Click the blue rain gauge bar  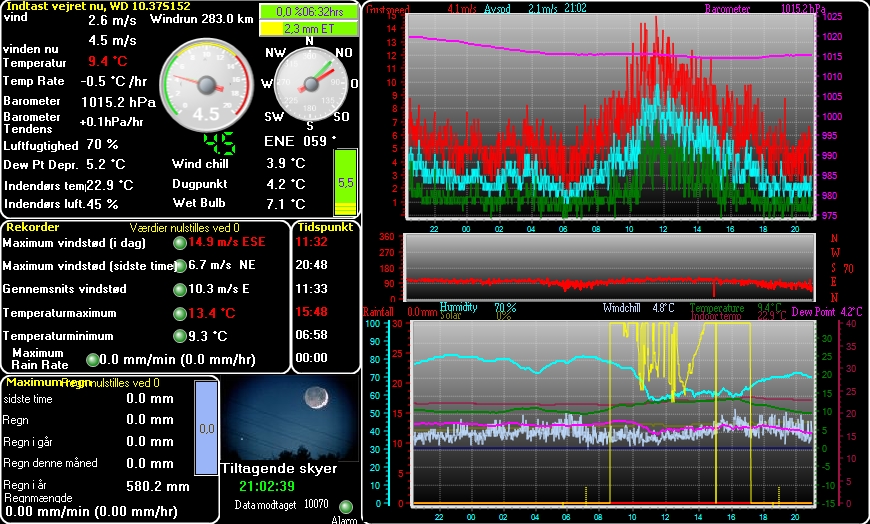pyautogui.click(x=207, y=428)
